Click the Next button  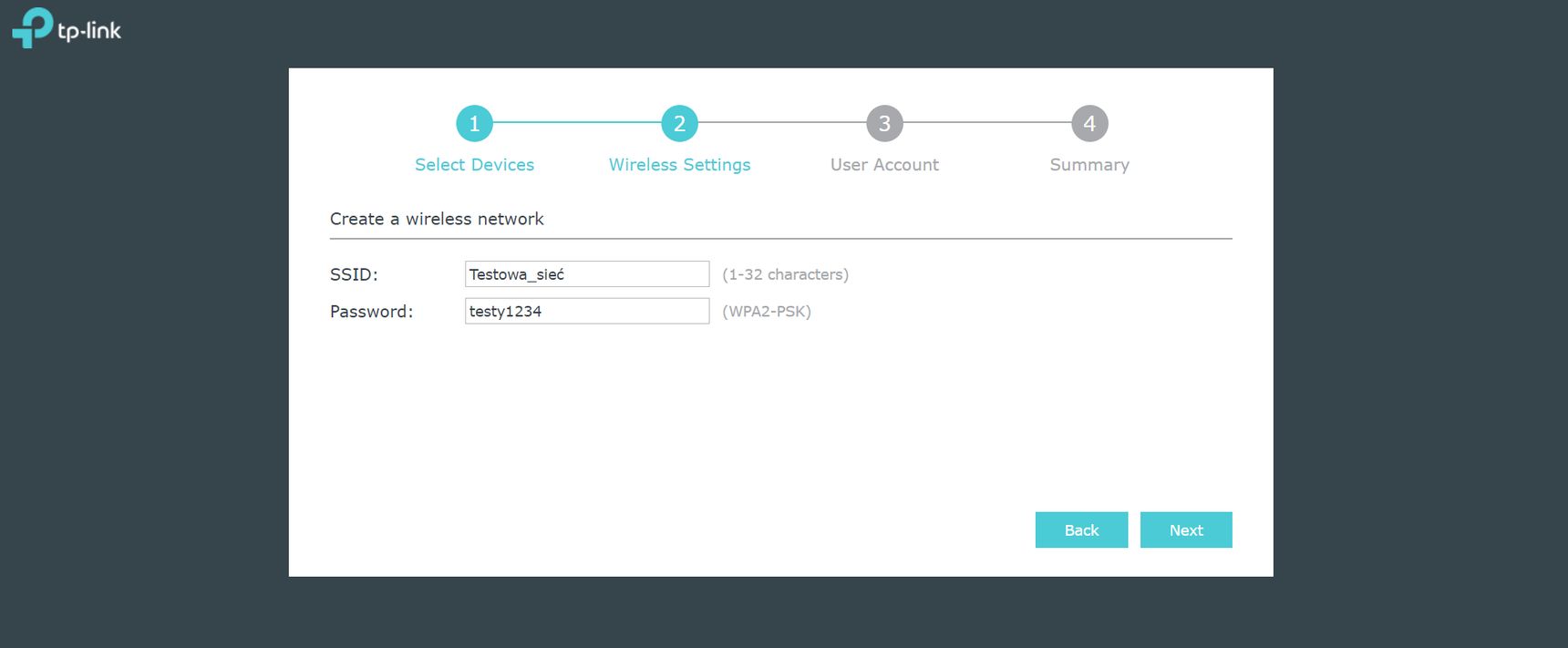coord(1186,530)
